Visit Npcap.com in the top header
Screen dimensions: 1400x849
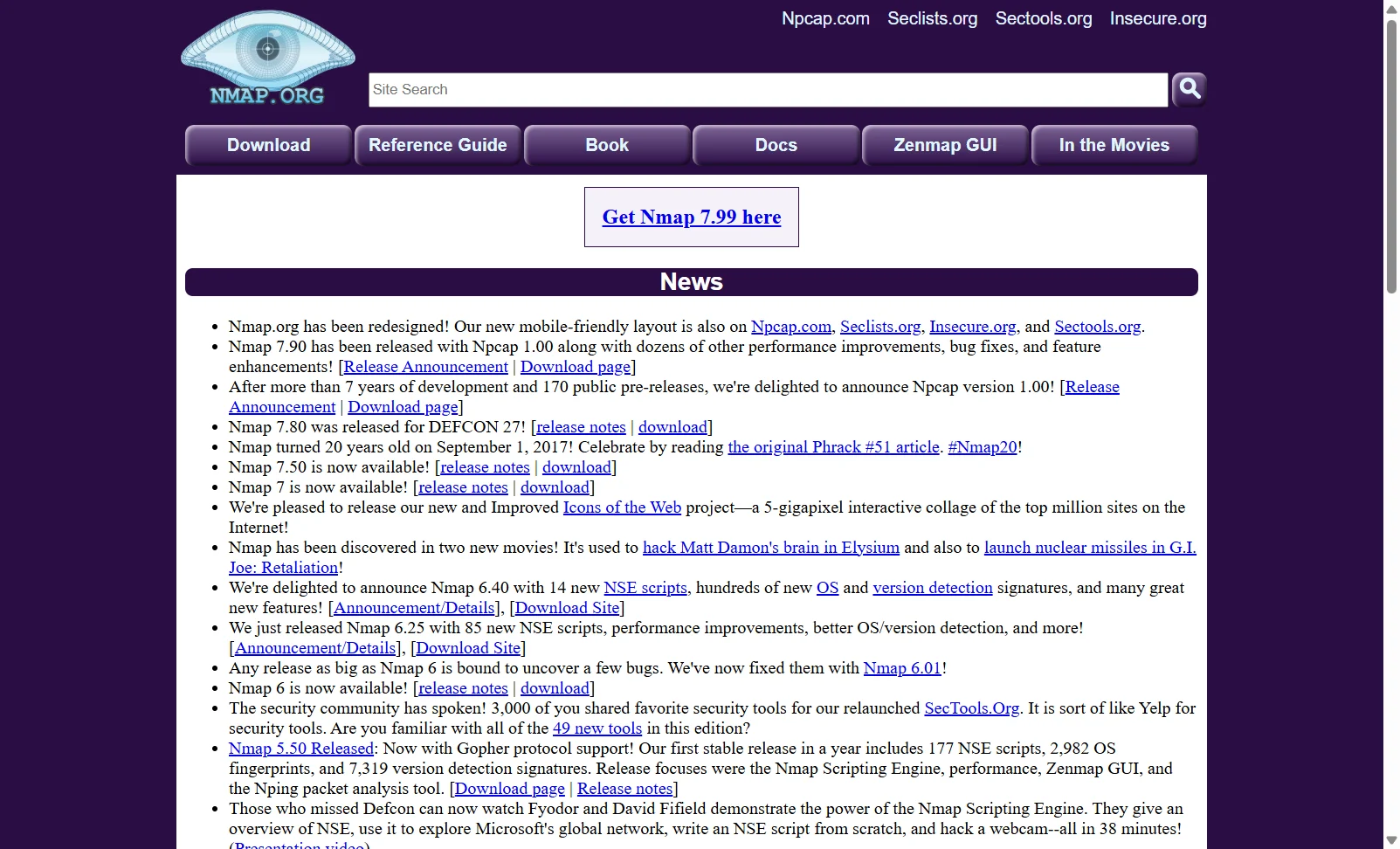pos(825,18)
